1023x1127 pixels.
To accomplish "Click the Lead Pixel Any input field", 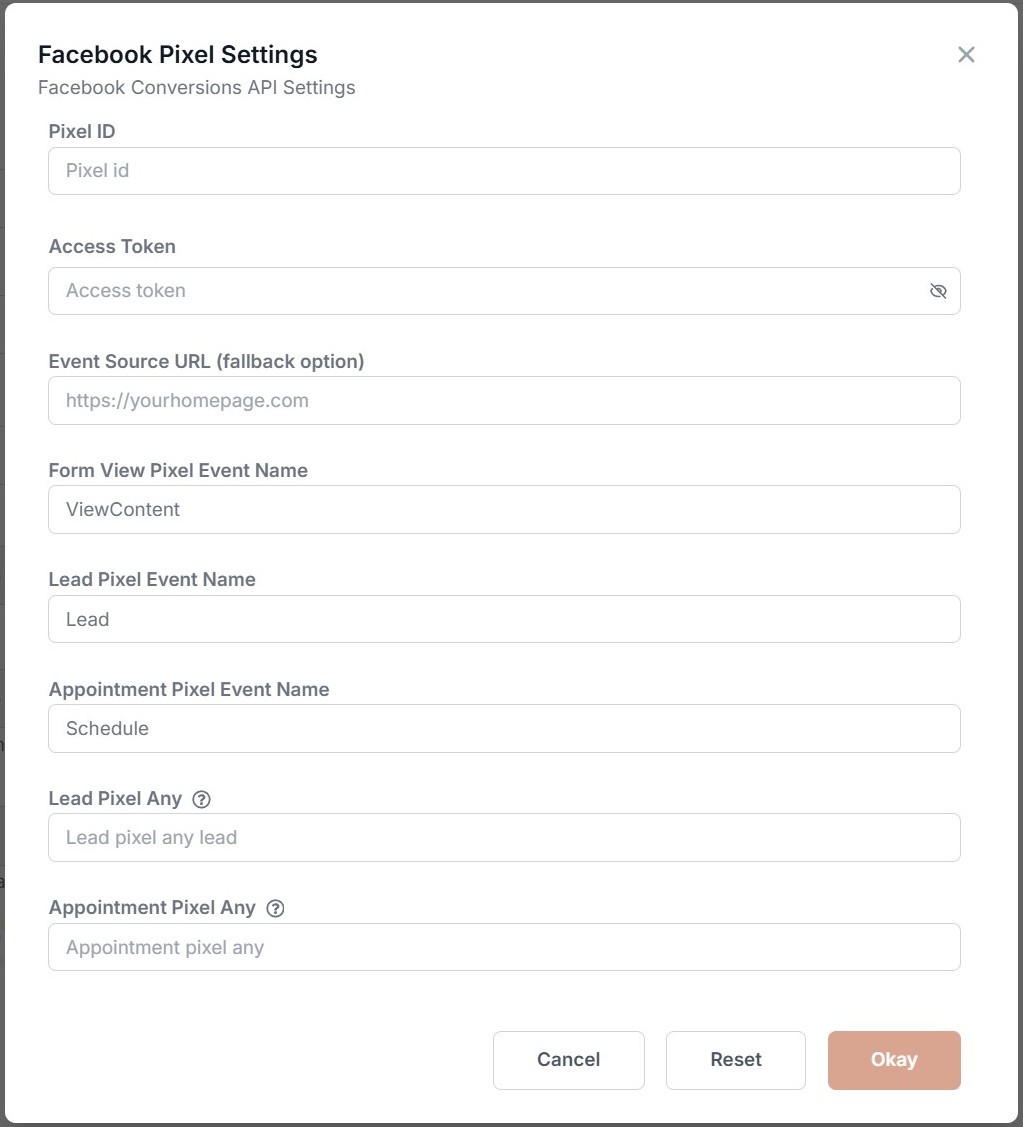I will (x=504, y=837).
